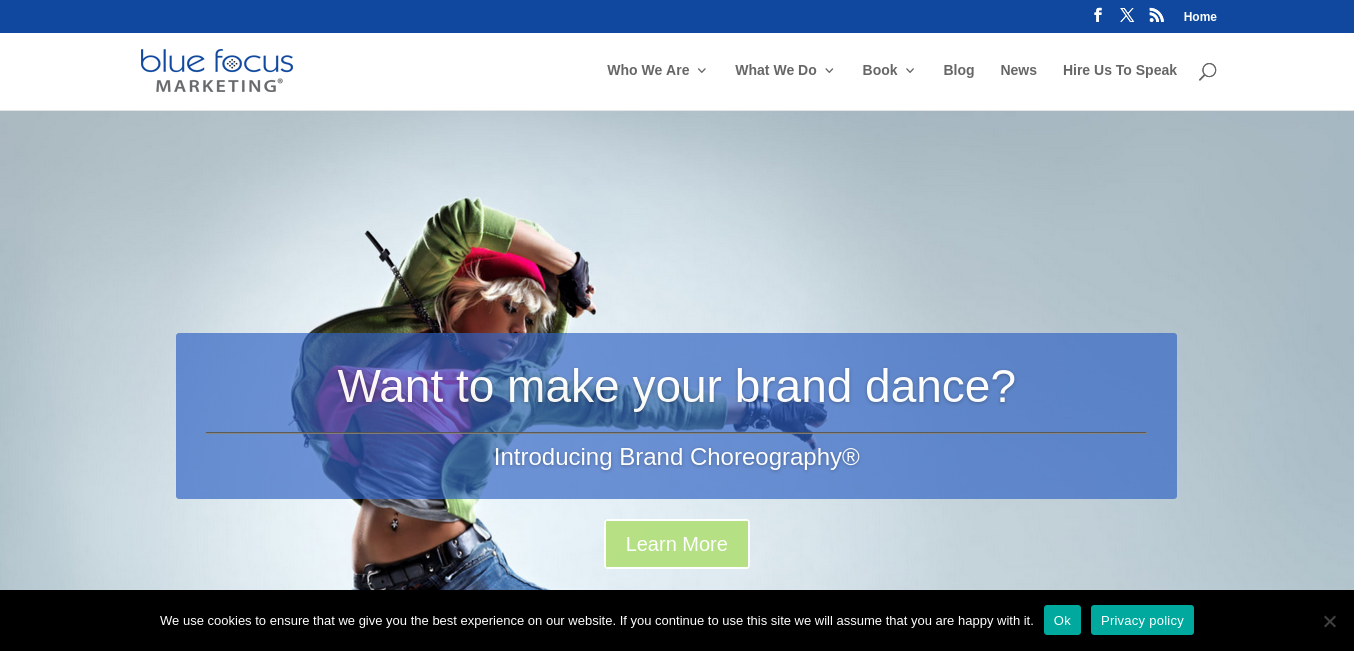The width and height of the screenshot is (1366, 651).
Task: Go to the News page
Action: click(x=1019, y=70)
